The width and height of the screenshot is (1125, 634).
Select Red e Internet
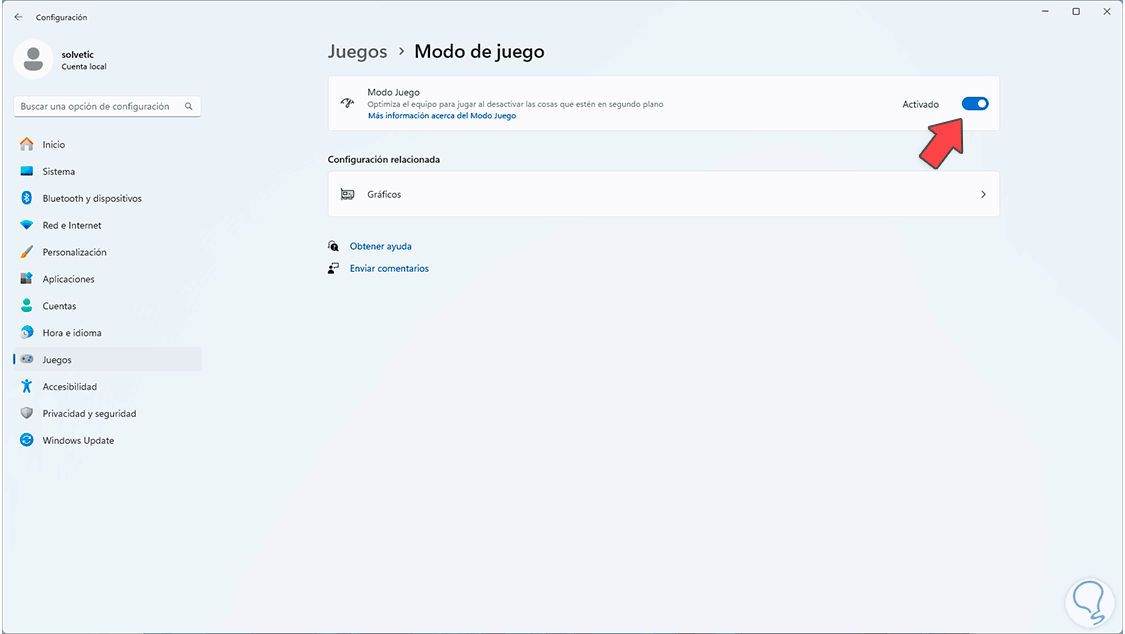(x=107, y=225)
